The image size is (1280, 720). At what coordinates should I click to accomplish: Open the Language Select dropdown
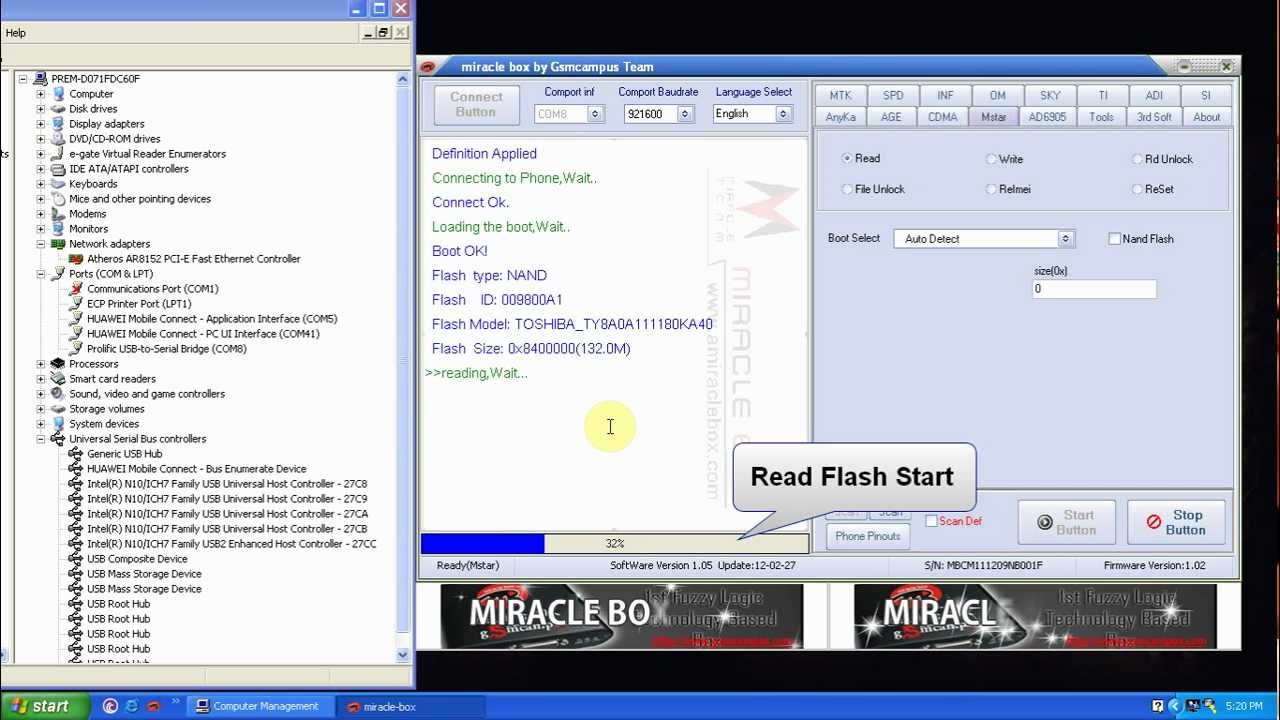(783, 114)
